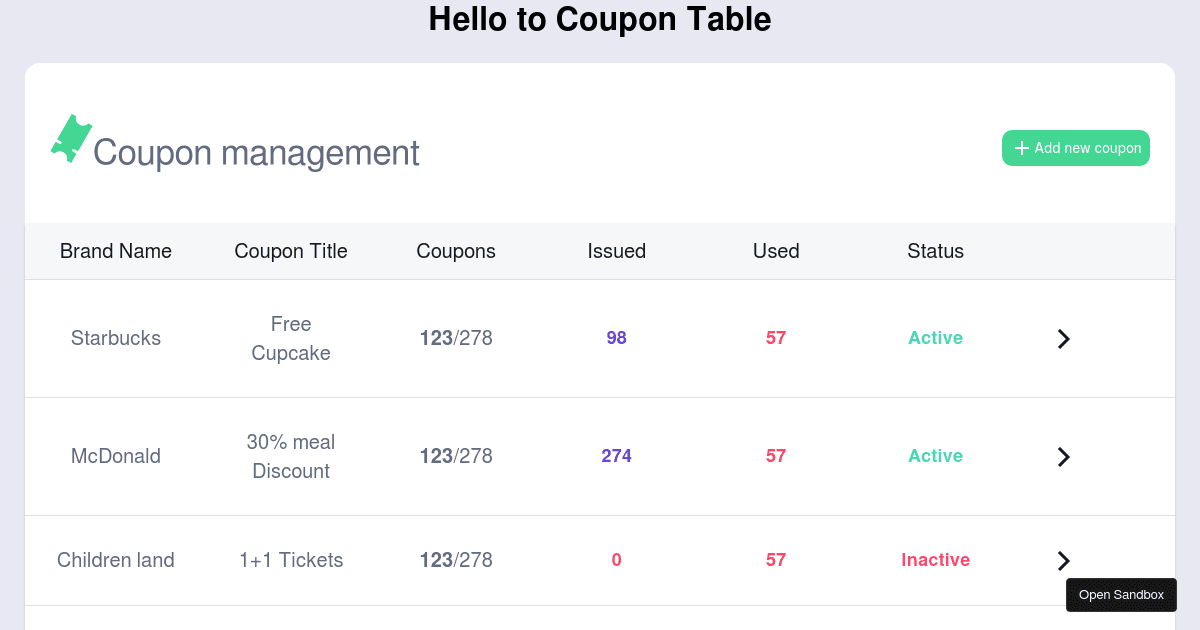This screenshot has width=1200, height=630.
Task: Click the plus icon in Add new coupon
Action: (1021, 148)
